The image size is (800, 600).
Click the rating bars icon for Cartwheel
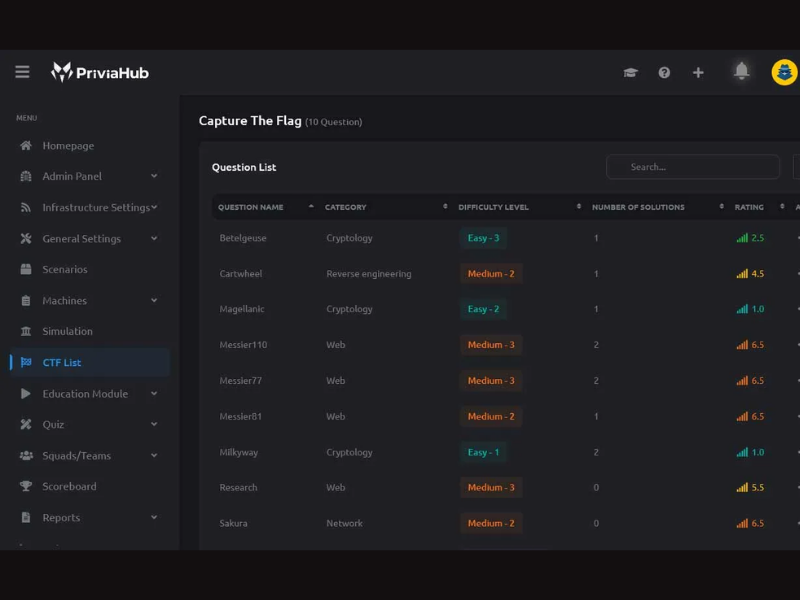tap(742, 273)
